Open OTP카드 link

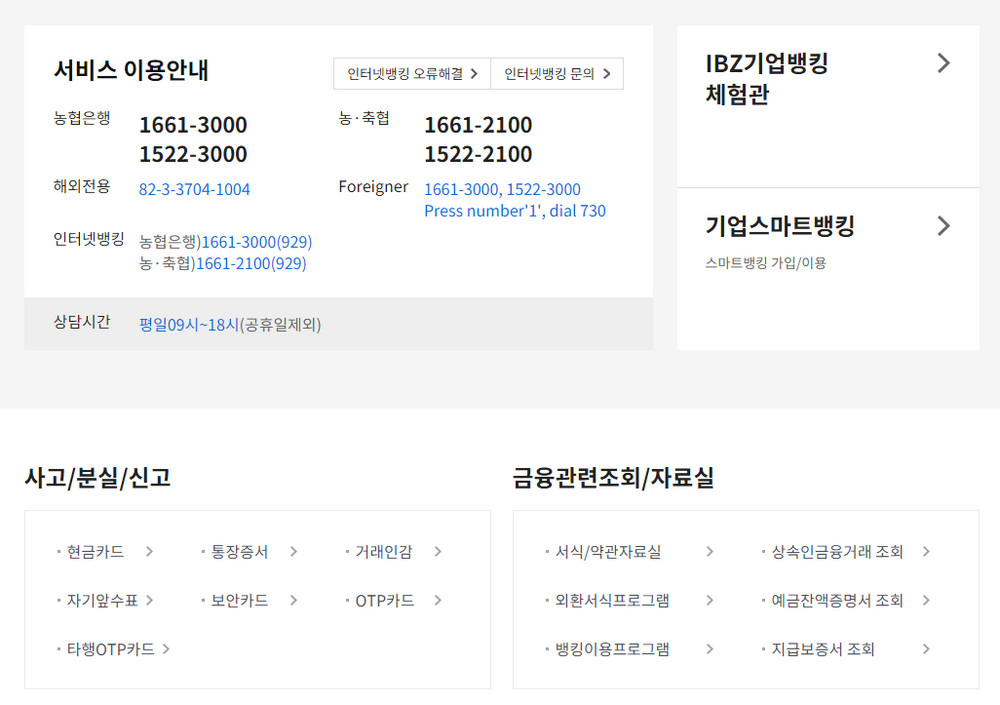pyautogui.click(x=385, y=600)
